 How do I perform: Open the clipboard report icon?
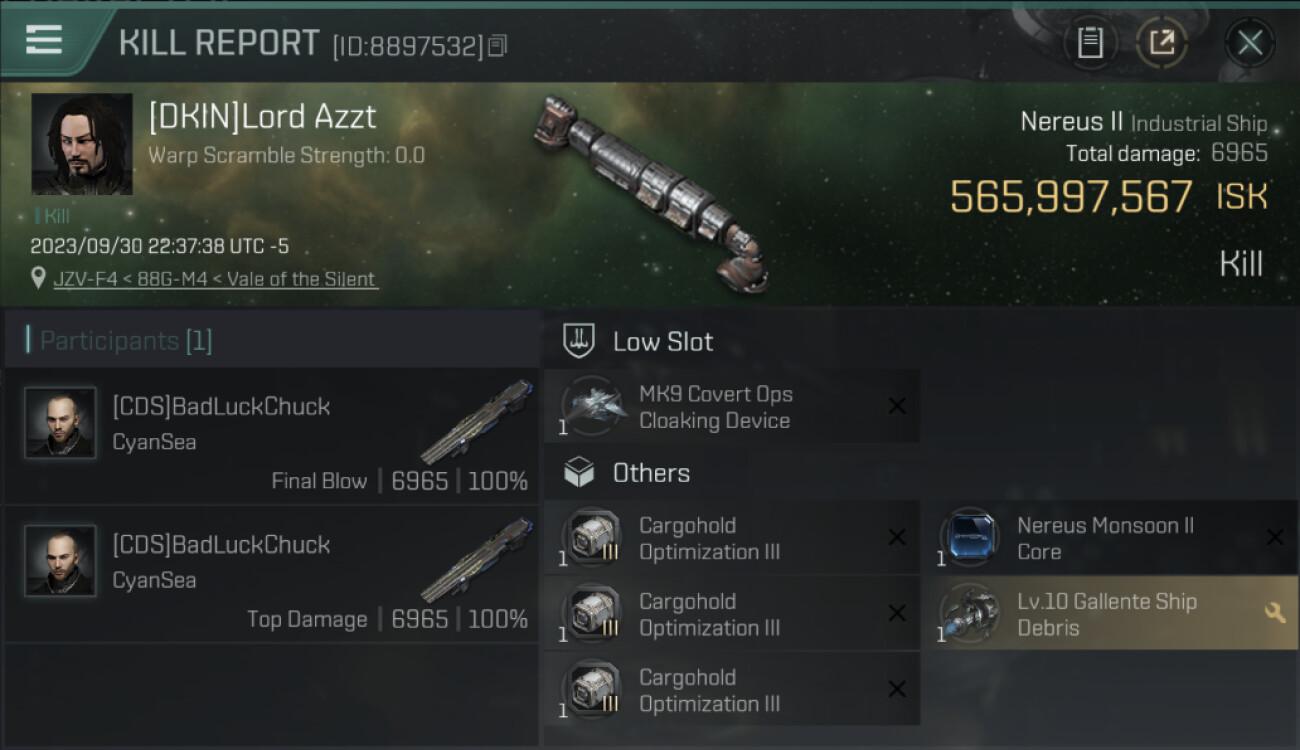pos(1090,43)
